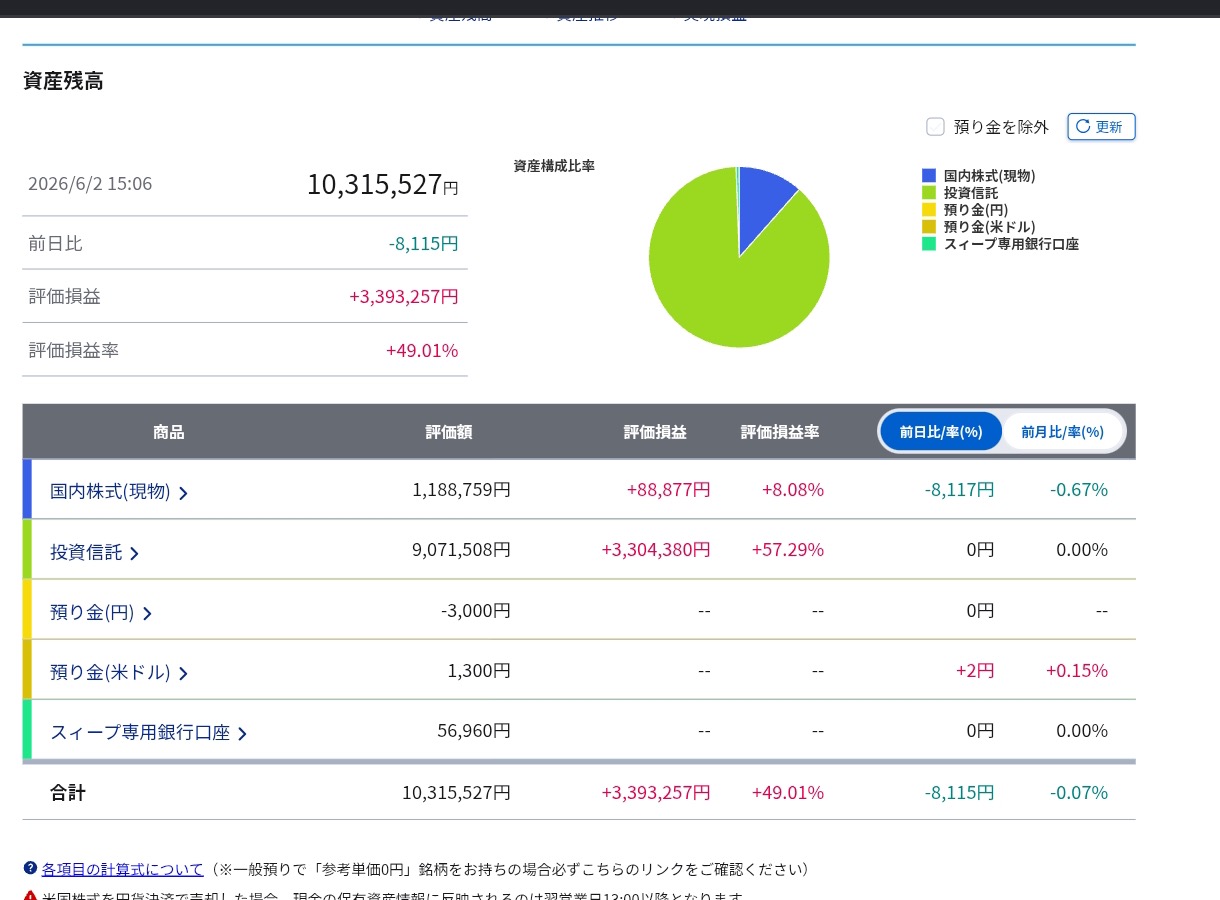The width and height of the screenshot is (1220, 900).
Task: Click the blue 国内株式(現物) legend swatch
Action: (x=929, y=176)
